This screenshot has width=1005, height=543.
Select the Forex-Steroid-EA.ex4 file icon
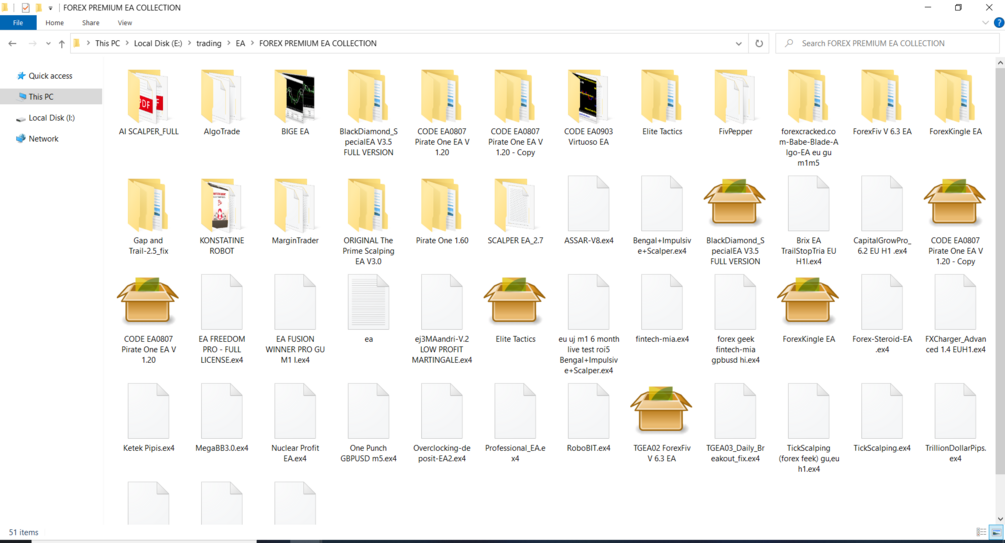pyautogui.click(x=882, y=304)
